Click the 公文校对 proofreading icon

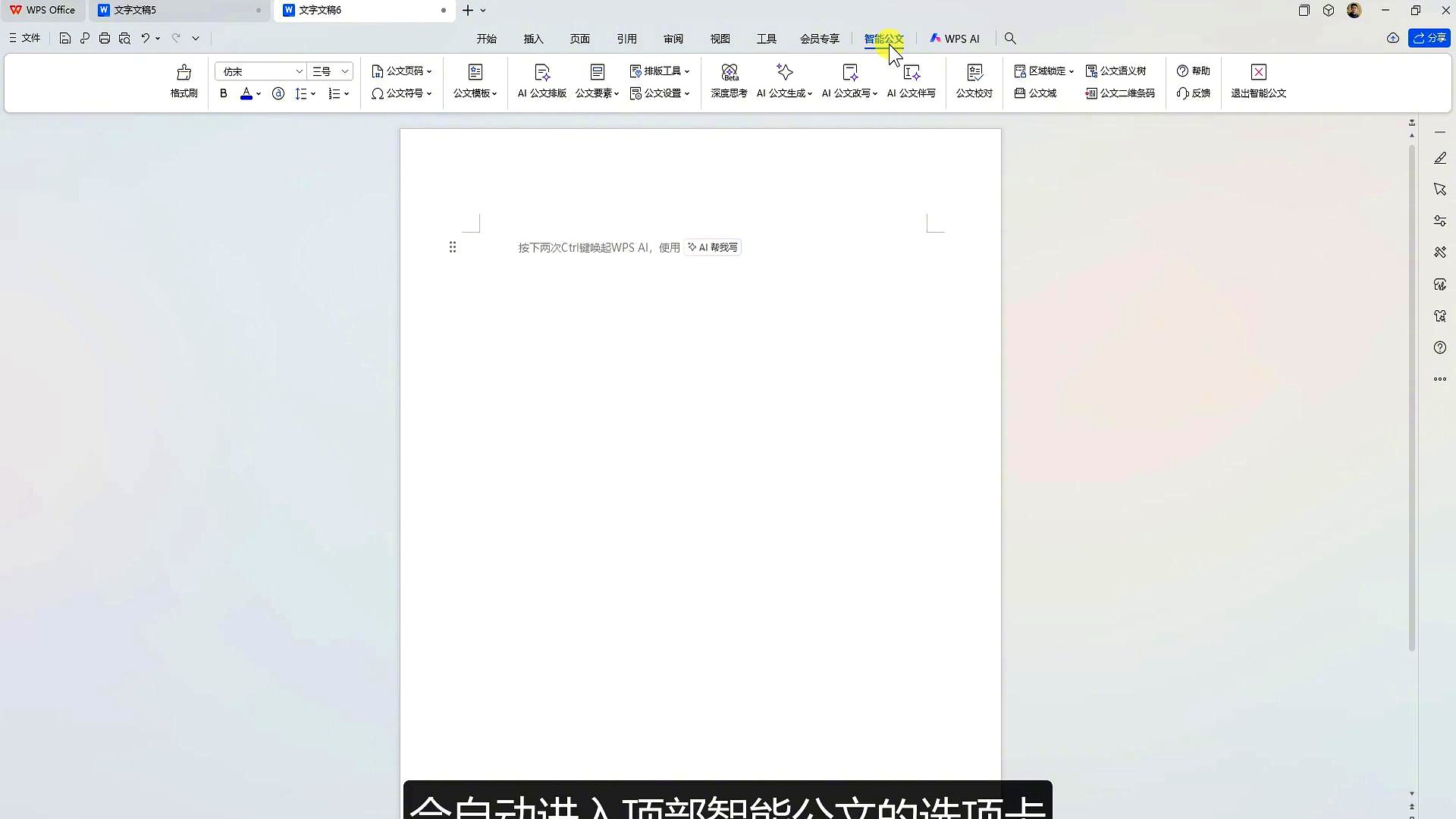(974, 73)
